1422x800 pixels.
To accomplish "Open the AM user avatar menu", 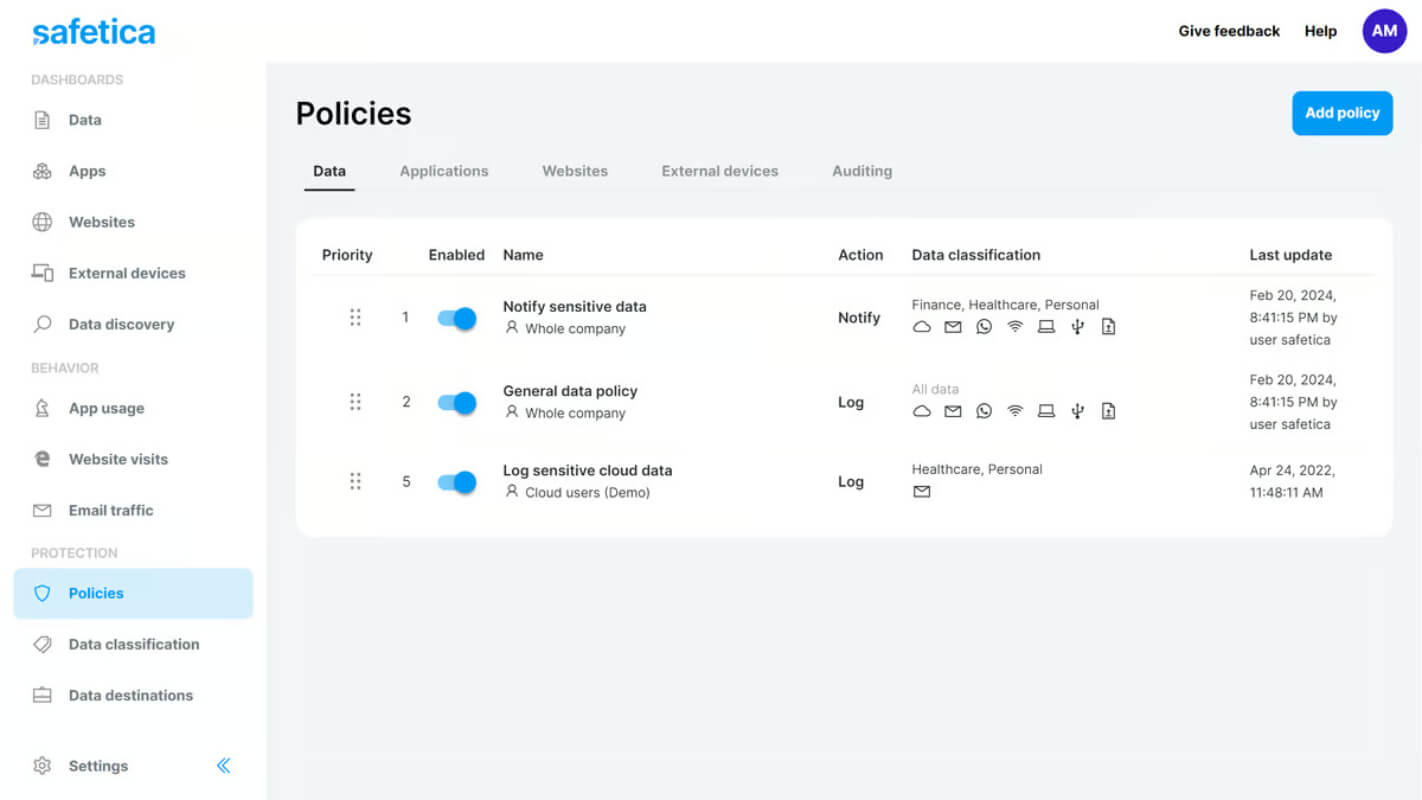I will 1384,31.
